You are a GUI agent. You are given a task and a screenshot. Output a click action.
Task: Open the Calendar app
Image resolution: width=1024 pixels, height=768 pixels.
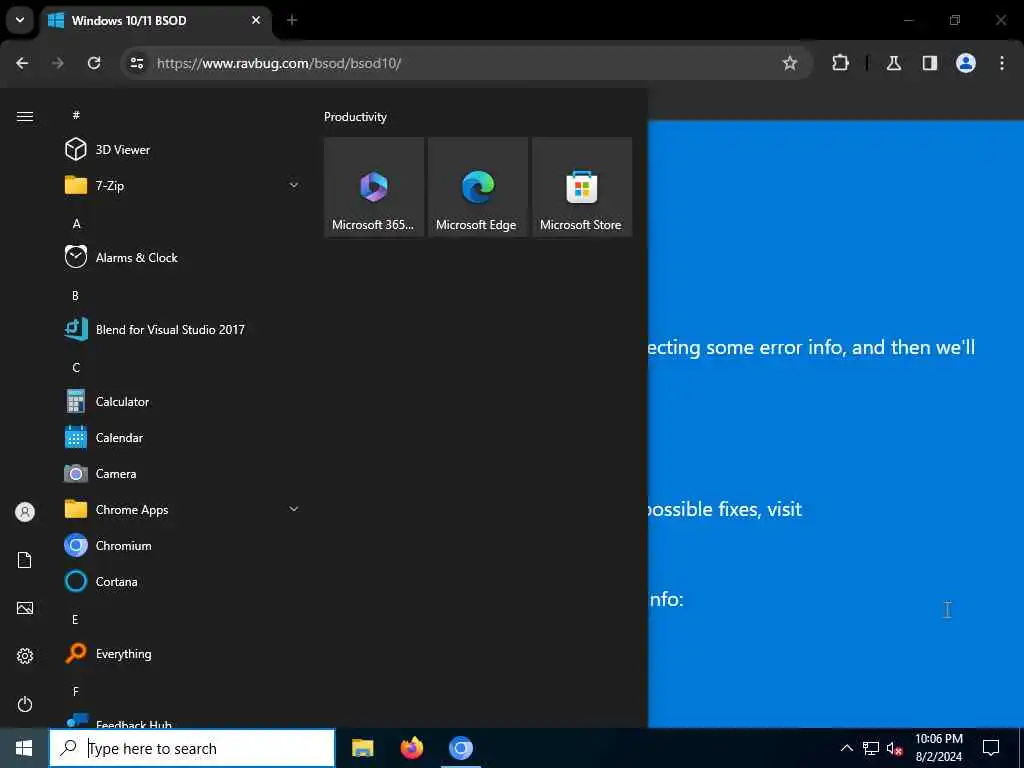182,438
